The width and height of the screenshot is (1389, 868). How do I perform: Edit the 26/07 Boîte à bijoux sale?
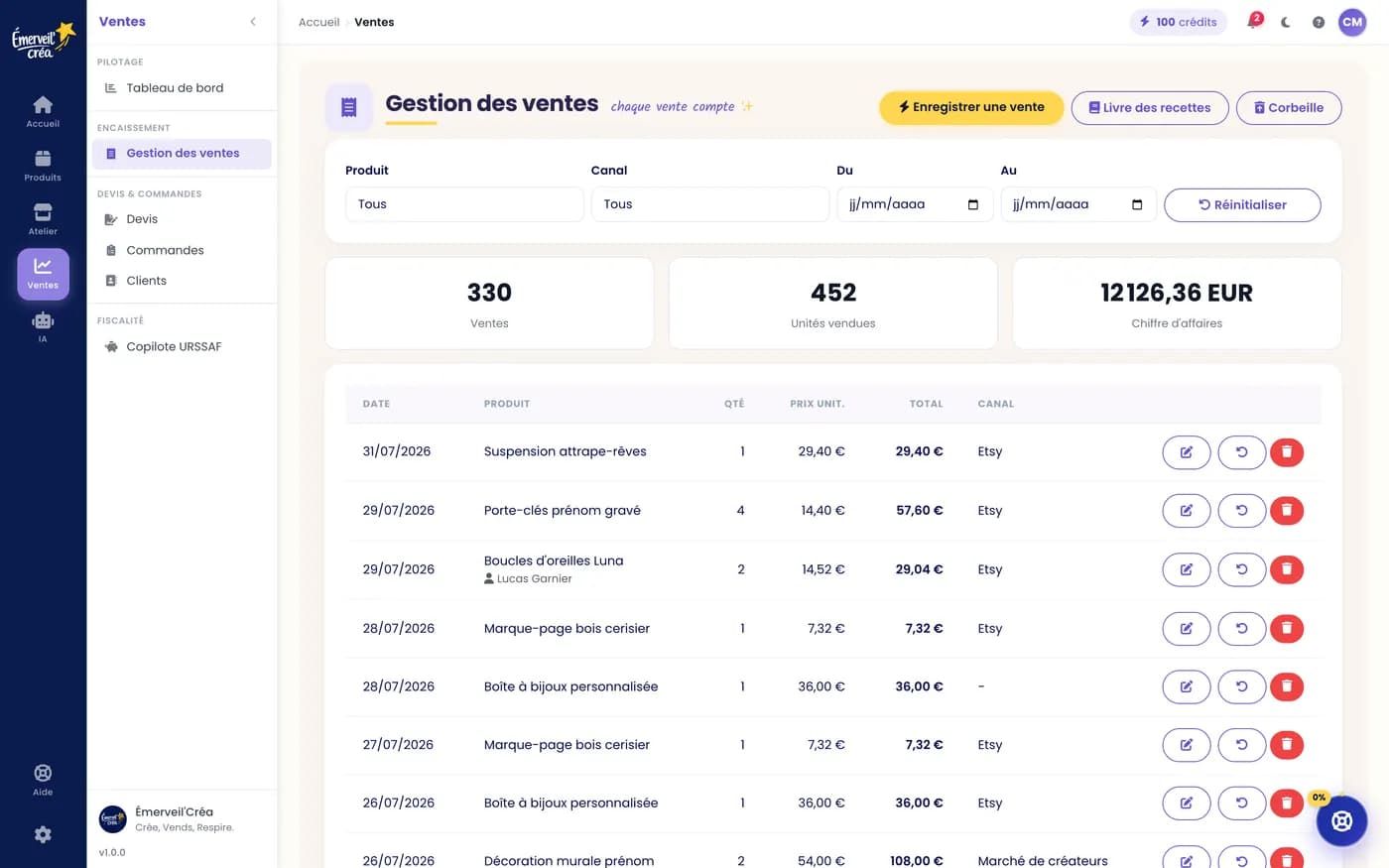pos(1187,804)
